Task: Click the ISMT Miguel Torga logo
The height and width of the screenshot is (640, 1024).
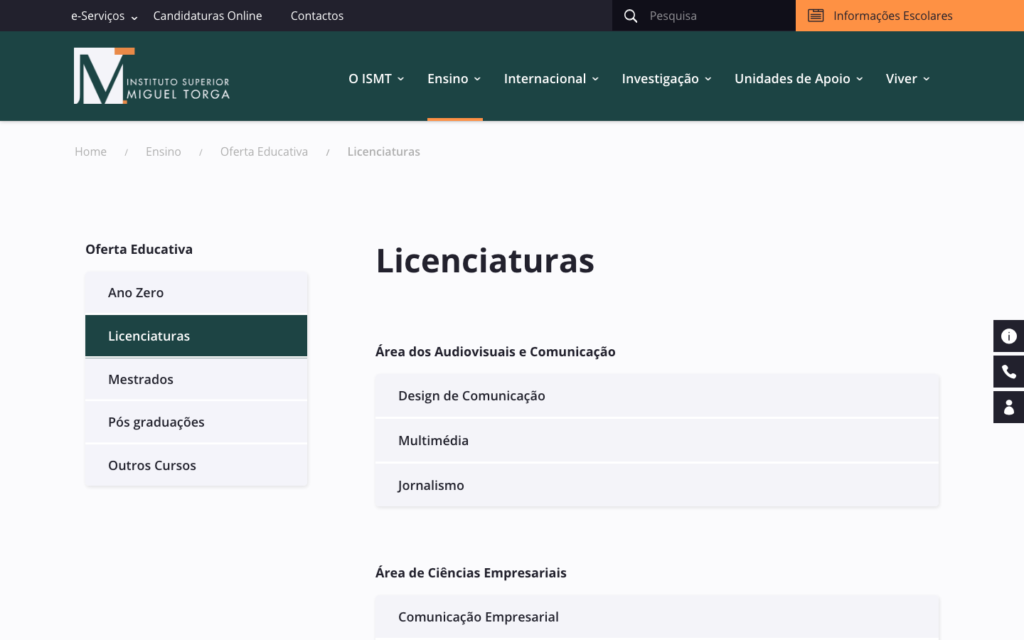Action: [151, 76]
